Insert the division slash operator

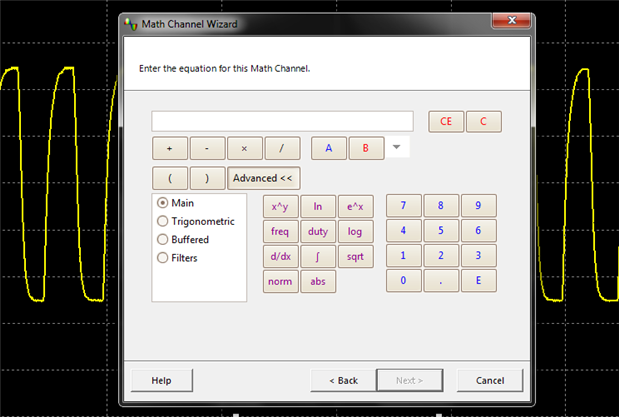(x=282, y=148)
